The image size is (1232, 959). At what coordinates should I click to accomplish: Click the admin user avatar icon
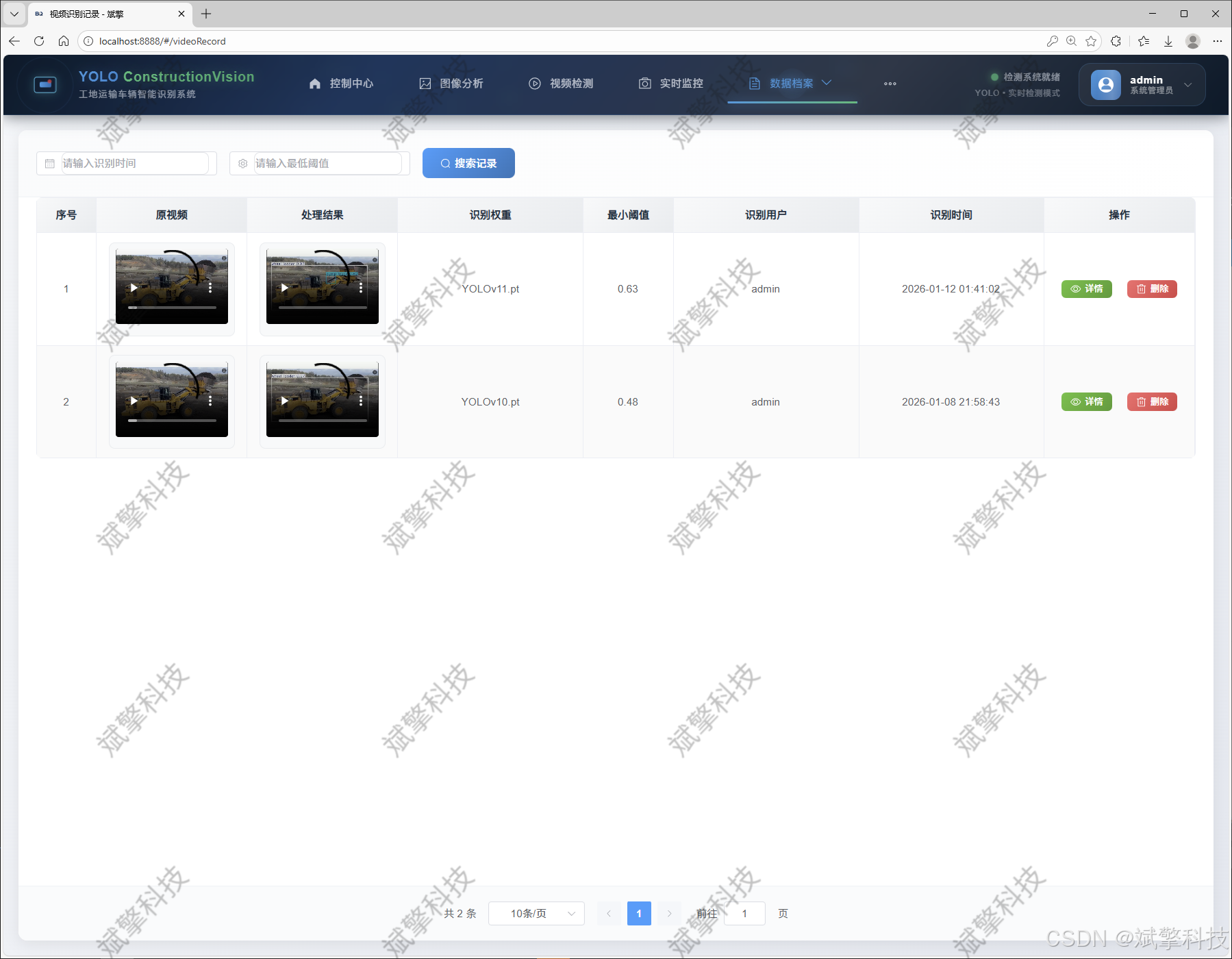coord(1106,85)
